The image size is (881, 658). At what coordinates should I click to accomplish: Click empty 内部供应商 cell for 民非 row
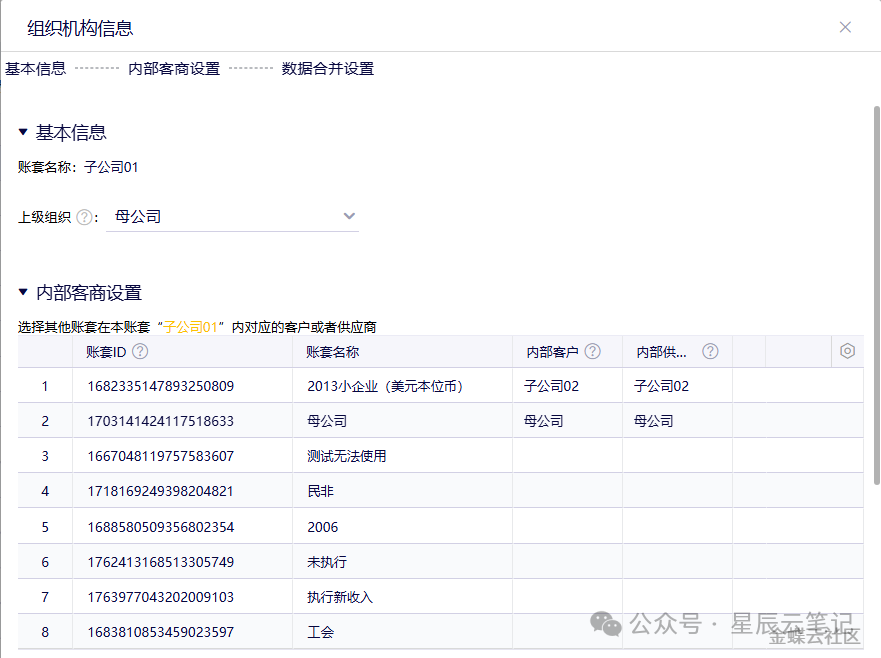tap(676, 491)
